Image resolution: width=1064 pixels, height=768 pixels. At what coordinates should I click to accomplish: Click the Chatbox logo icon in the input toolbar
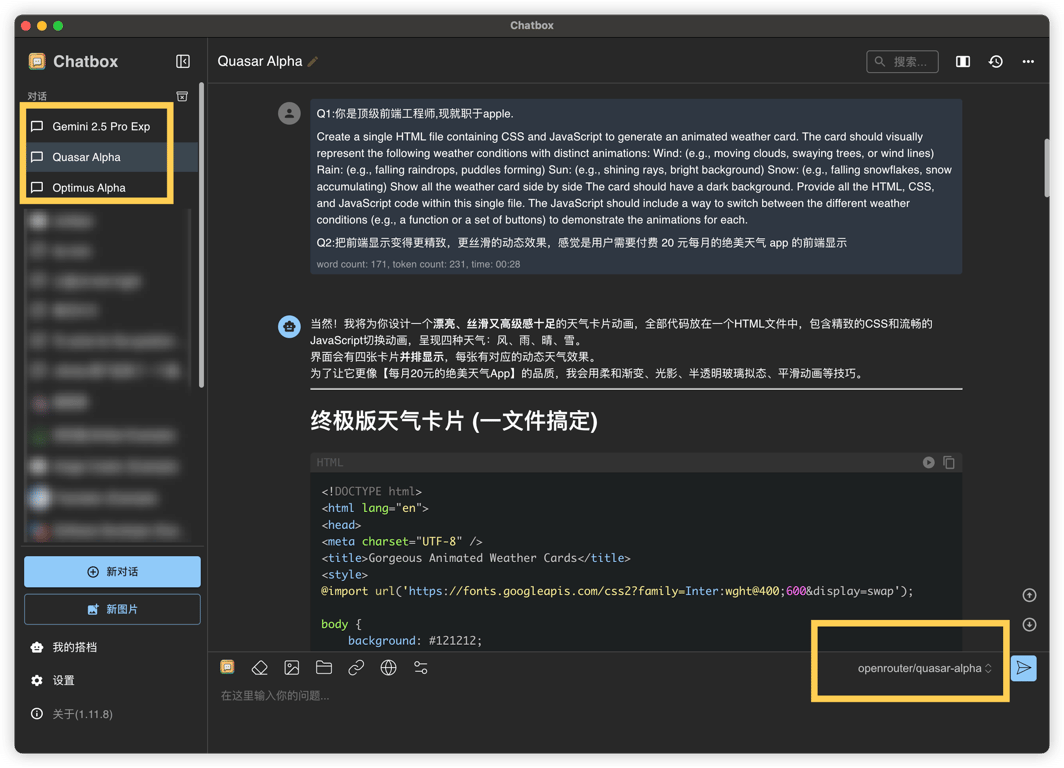point(227,668)
